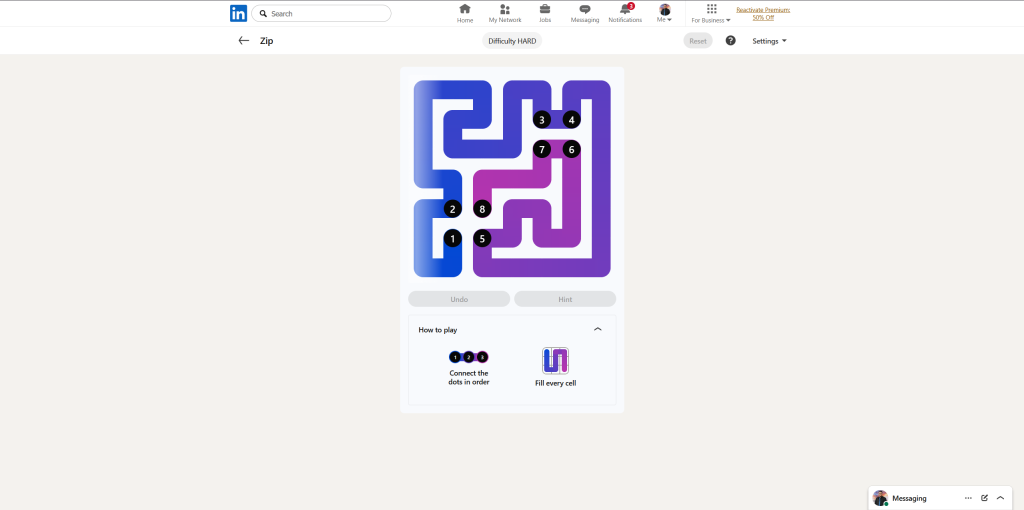Expand the For Business grid menu

pos(711,13)
